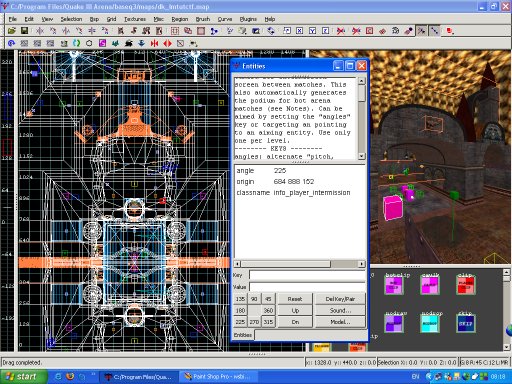512x384 pixels.
Task: Click the Up angle button
Action: [295, 310]
